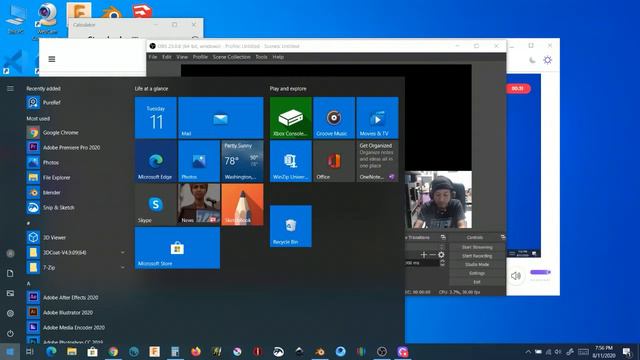This screenshot has width=640, height=360.
Task: Open the Office tile
Action: (x=334, y=161)
